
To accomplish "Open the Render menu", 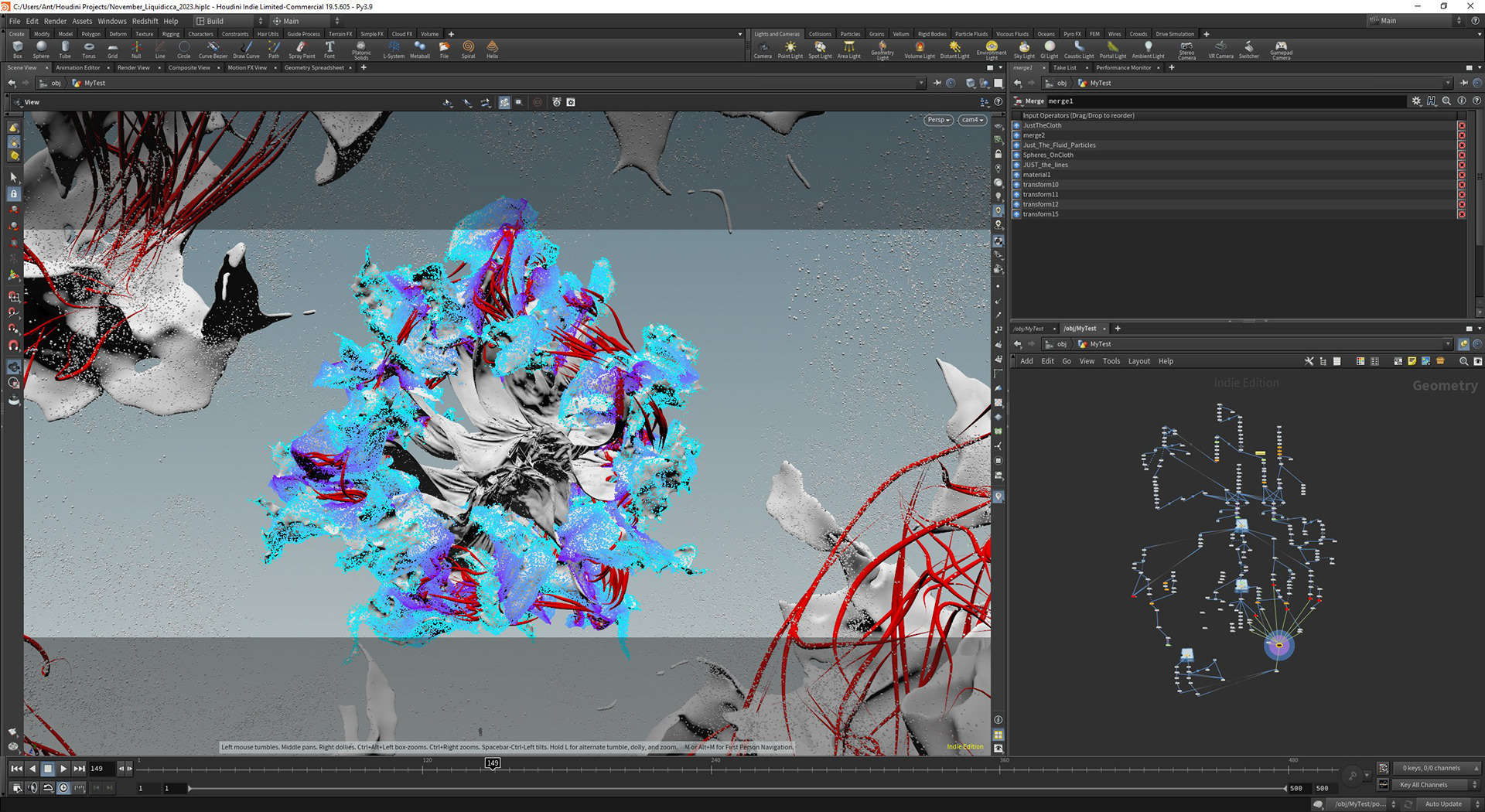I will [55, 21].
